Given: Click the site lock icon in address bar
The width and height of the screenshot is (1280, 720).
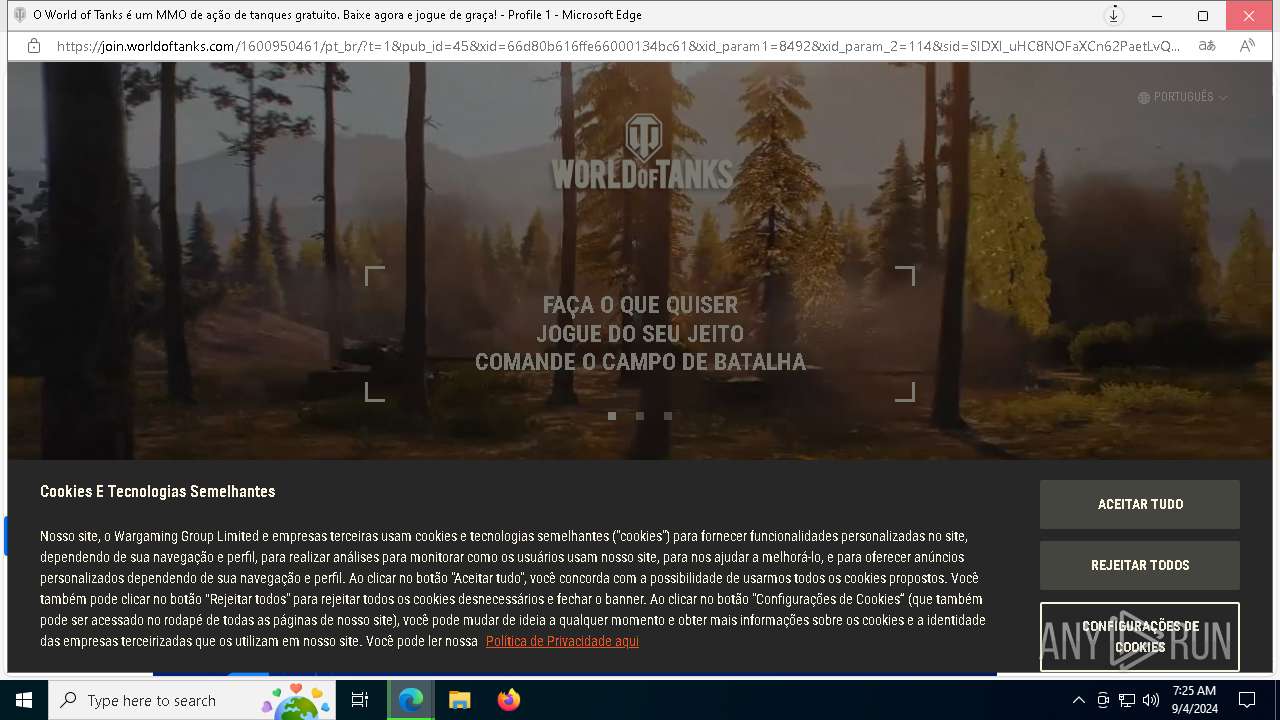Looking at the screenshot, I should [x=34, y=46].
